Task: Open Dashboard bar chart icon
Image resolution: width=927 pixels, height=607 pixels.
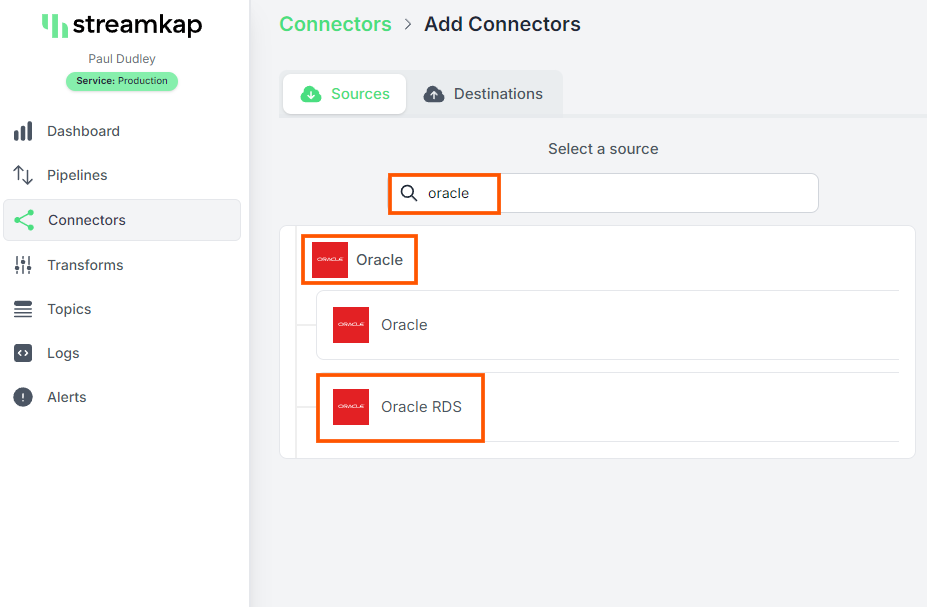Action: (x=23, y=131)
